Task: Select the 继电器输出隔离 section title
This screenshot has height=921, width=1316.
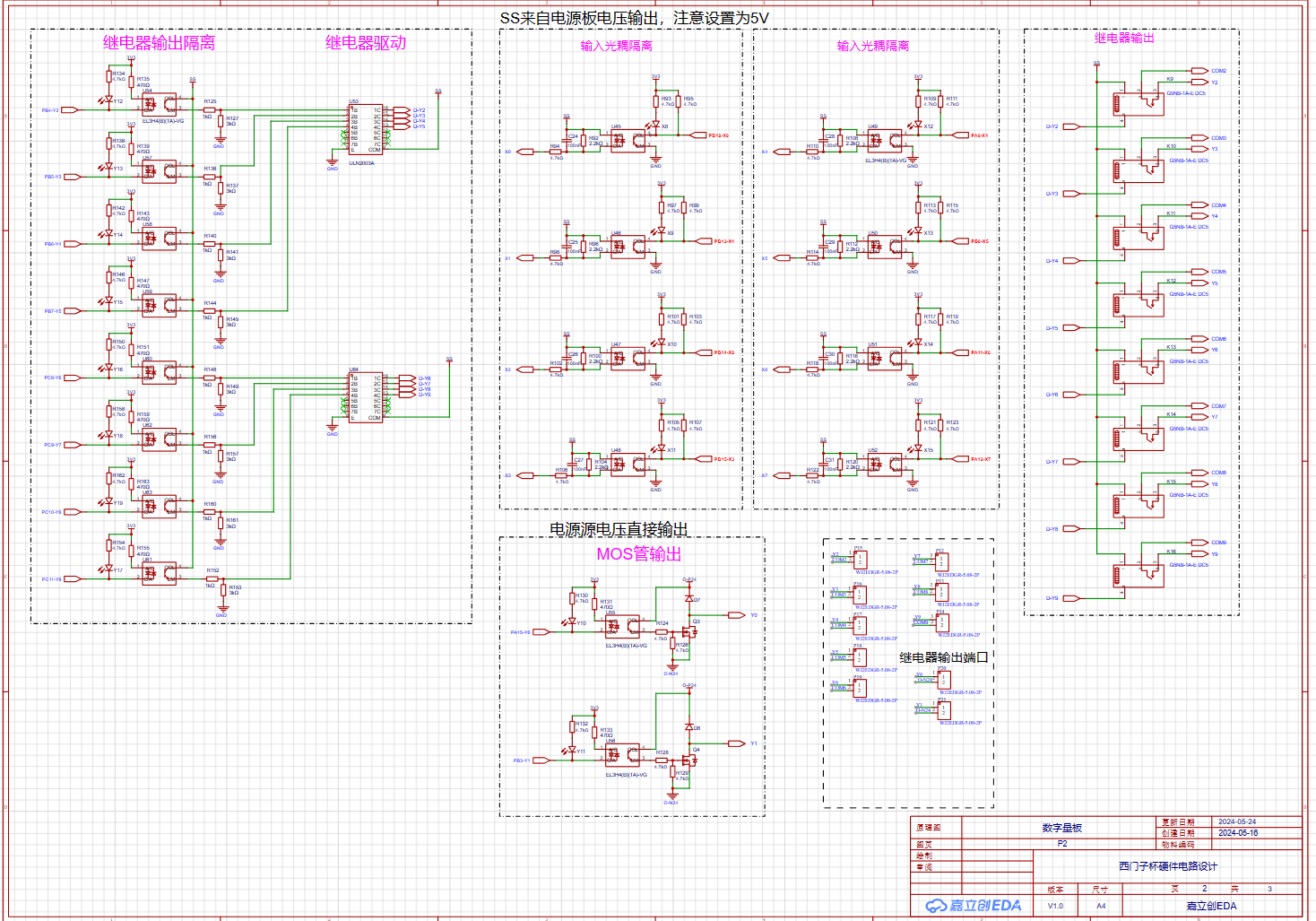Action: (159, 43)
